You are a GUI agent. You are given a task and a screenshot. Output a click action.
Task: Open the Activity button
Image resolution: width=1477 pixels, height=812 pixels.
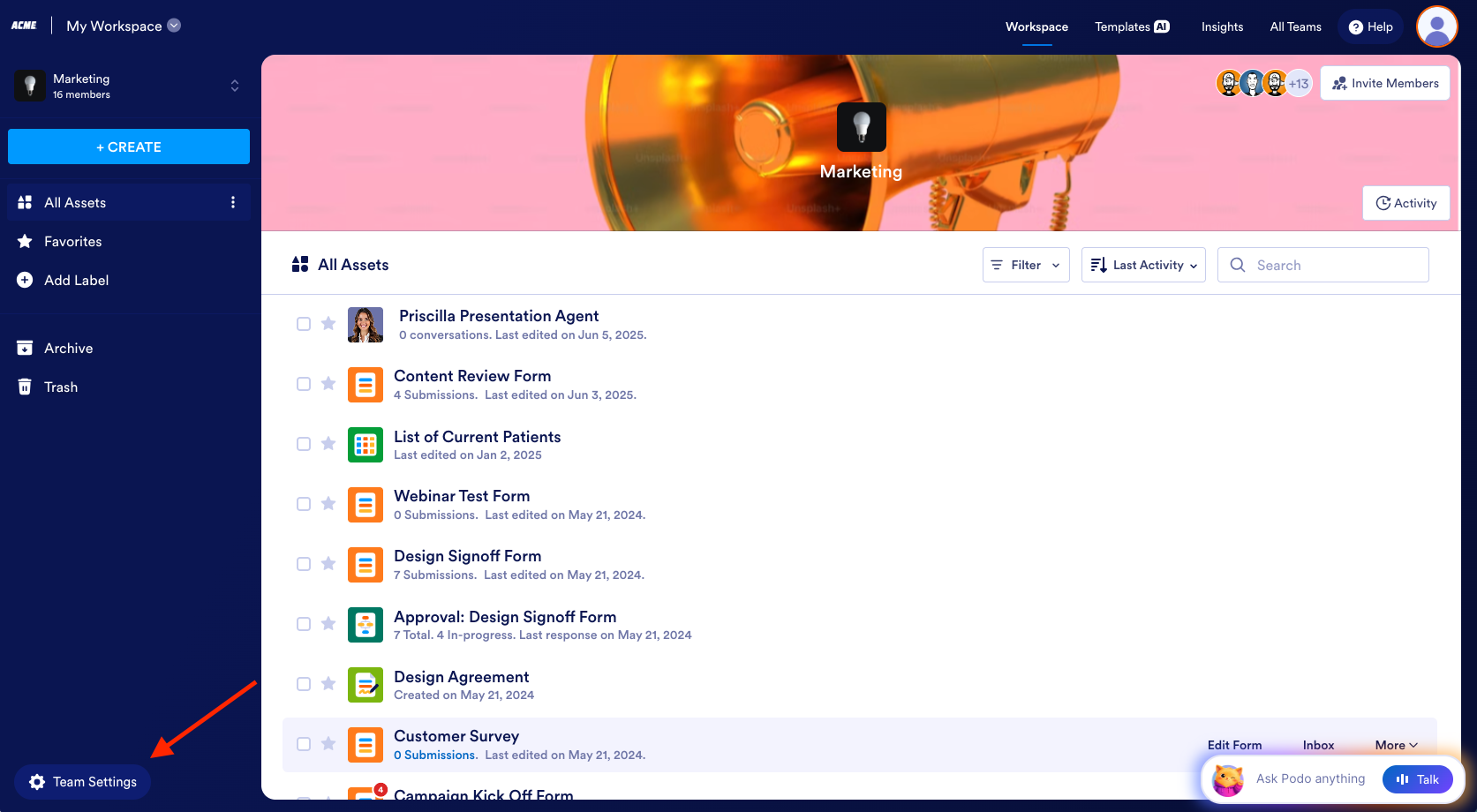click(1405, 203)
